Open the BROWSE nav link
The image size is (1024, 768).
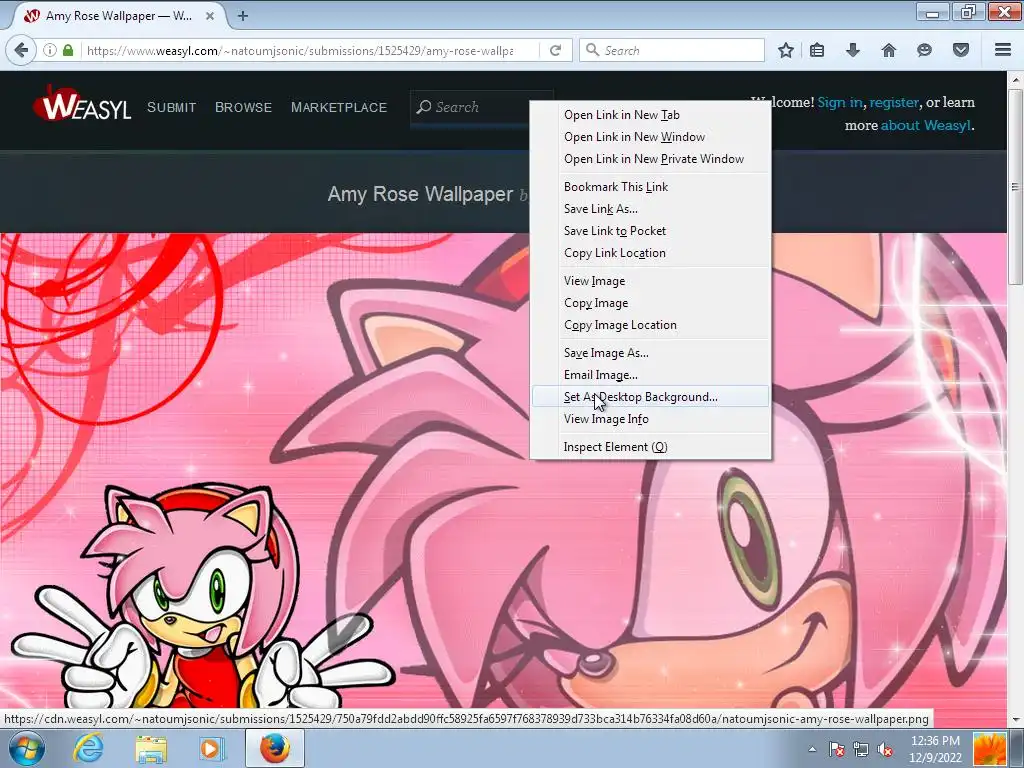[244, 108]
